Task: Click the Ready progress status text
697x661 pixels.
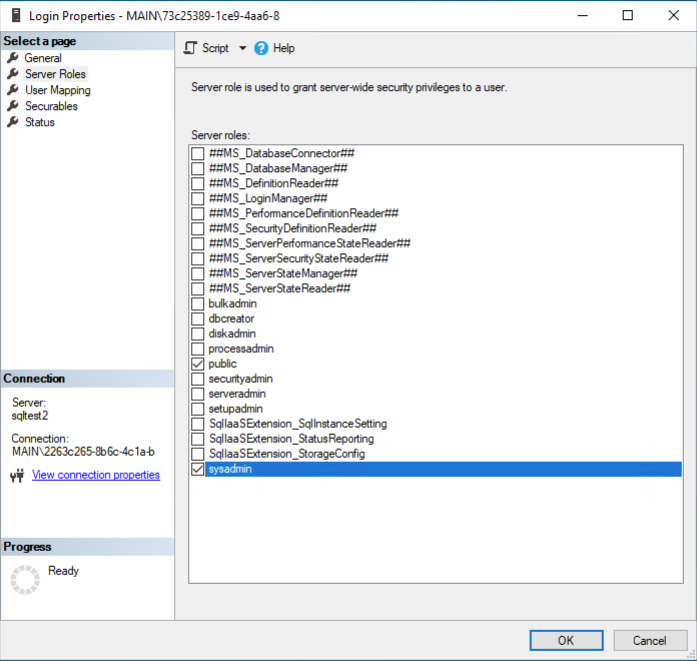Action: [x=63, y=571]
